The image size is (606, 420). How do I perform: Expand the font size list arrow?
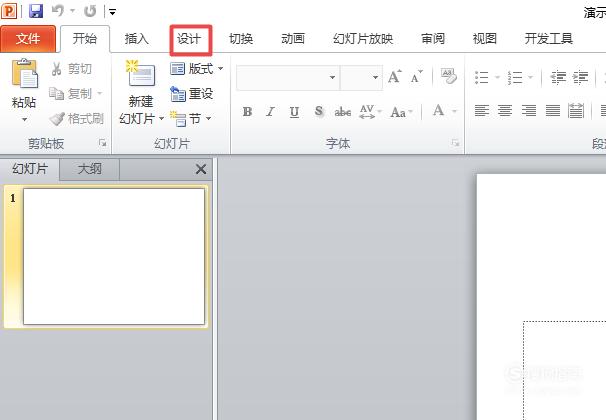point(375,78)
